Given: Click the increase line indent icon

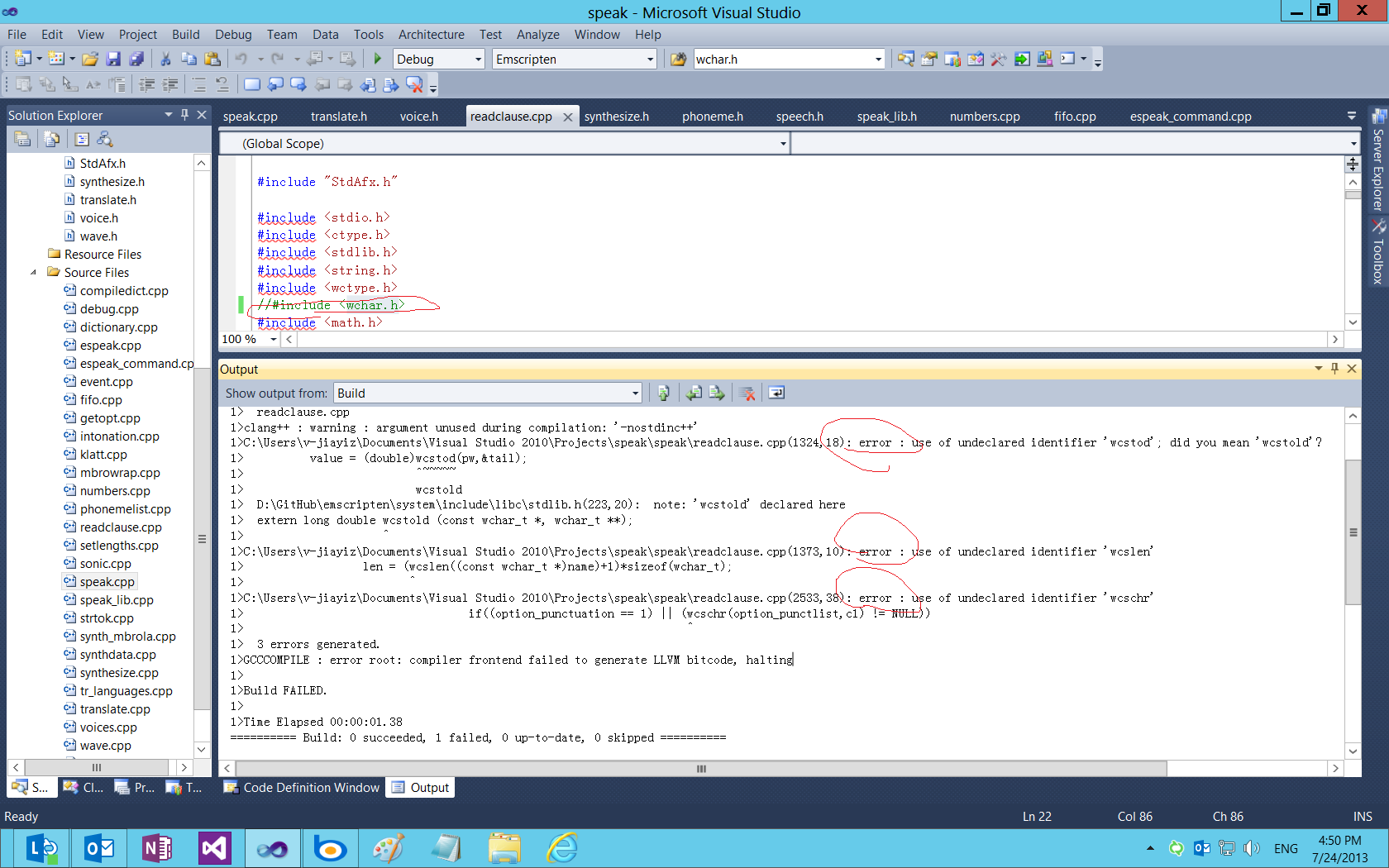Looking at the screenshot, I should click(x=170, y=84).
